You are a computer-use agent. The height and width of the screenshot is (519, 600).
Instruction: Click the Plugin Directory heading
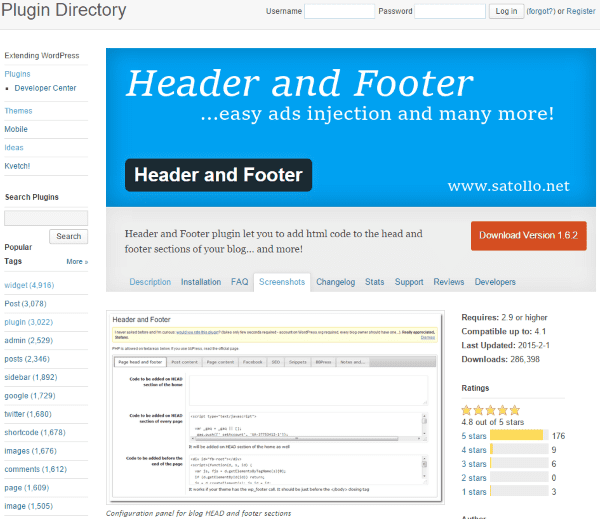click(64, 10)
